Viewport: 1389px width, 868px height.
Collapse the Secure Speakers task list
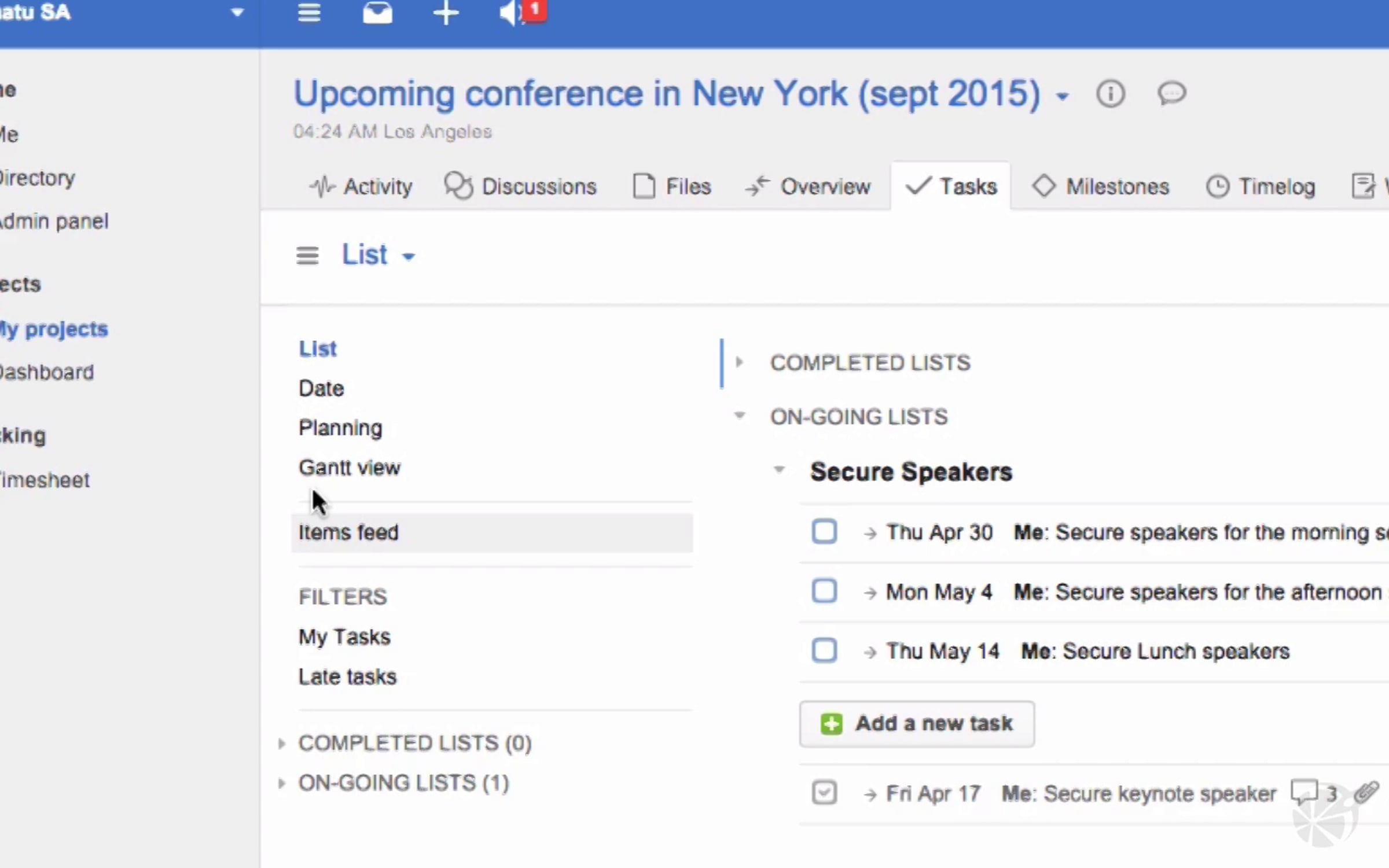click(779, 470)
